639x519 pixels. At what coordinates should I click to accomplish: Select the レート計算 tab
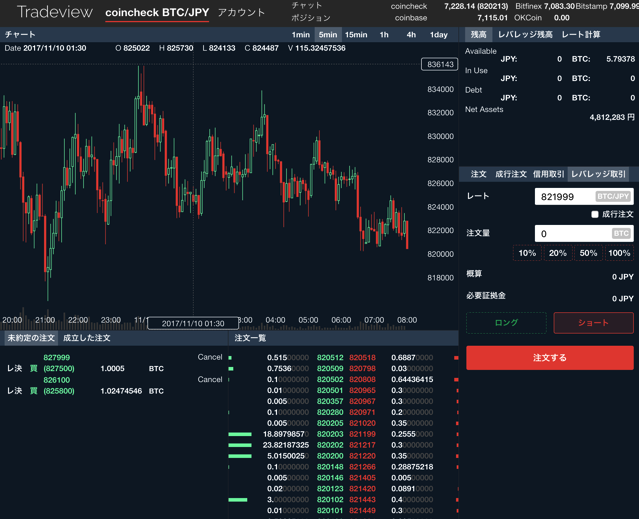(581, 35)
